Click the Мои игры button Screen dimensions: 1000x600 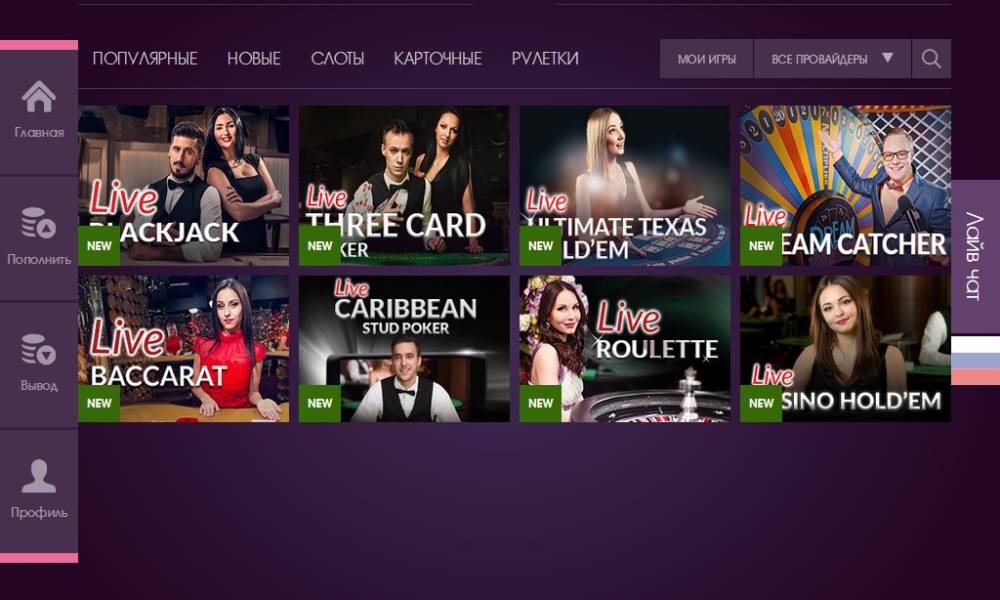coord(706,59)
